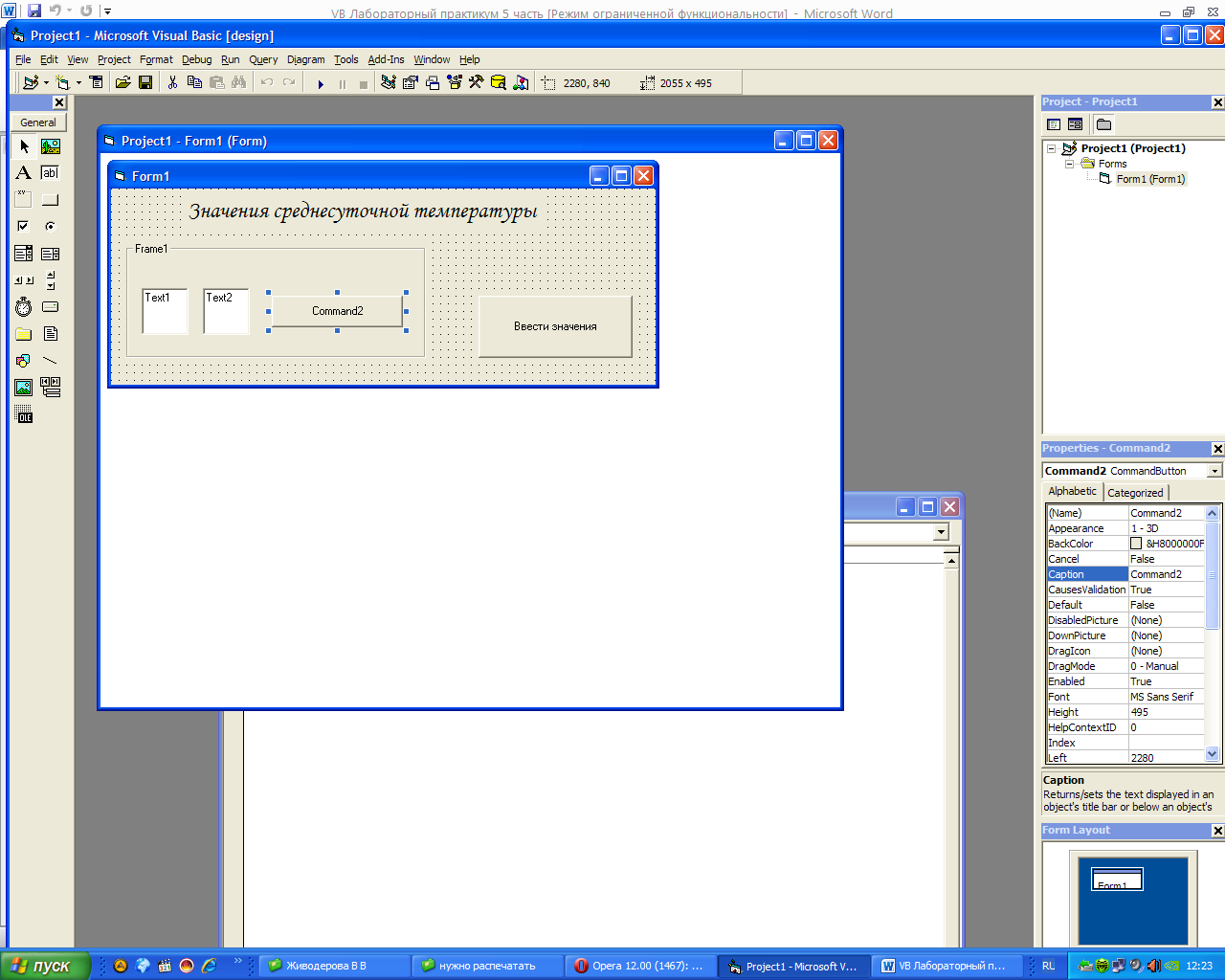Viewport: 1225px width, 980px height.
Task: Open the Format menu
Action: tap(156, 59)
